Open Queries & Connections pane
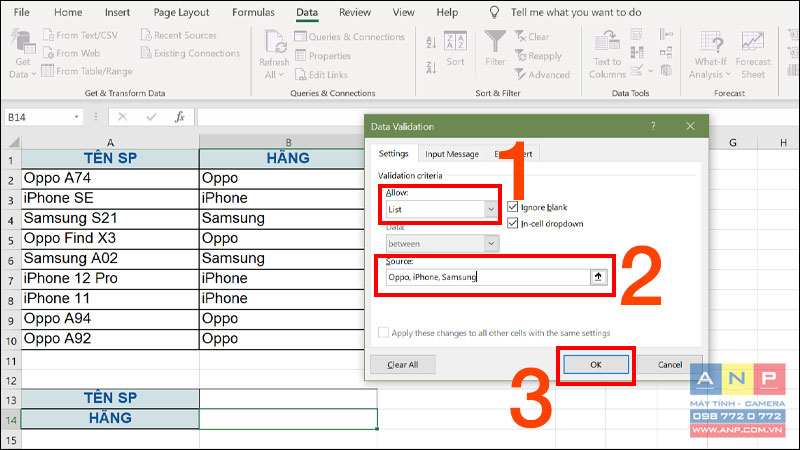 [349, 37]
